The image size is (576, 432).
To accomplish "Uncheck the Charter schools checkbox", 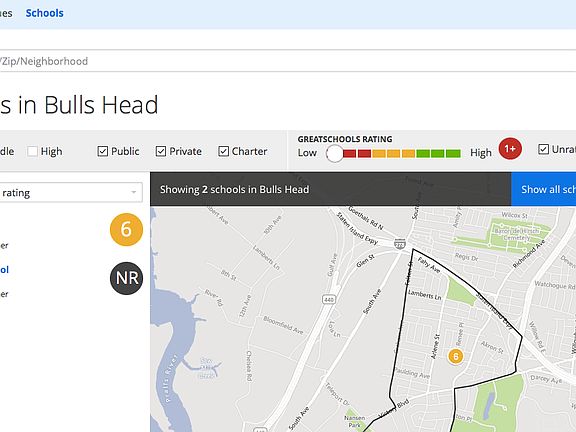I will pos(223,151).
